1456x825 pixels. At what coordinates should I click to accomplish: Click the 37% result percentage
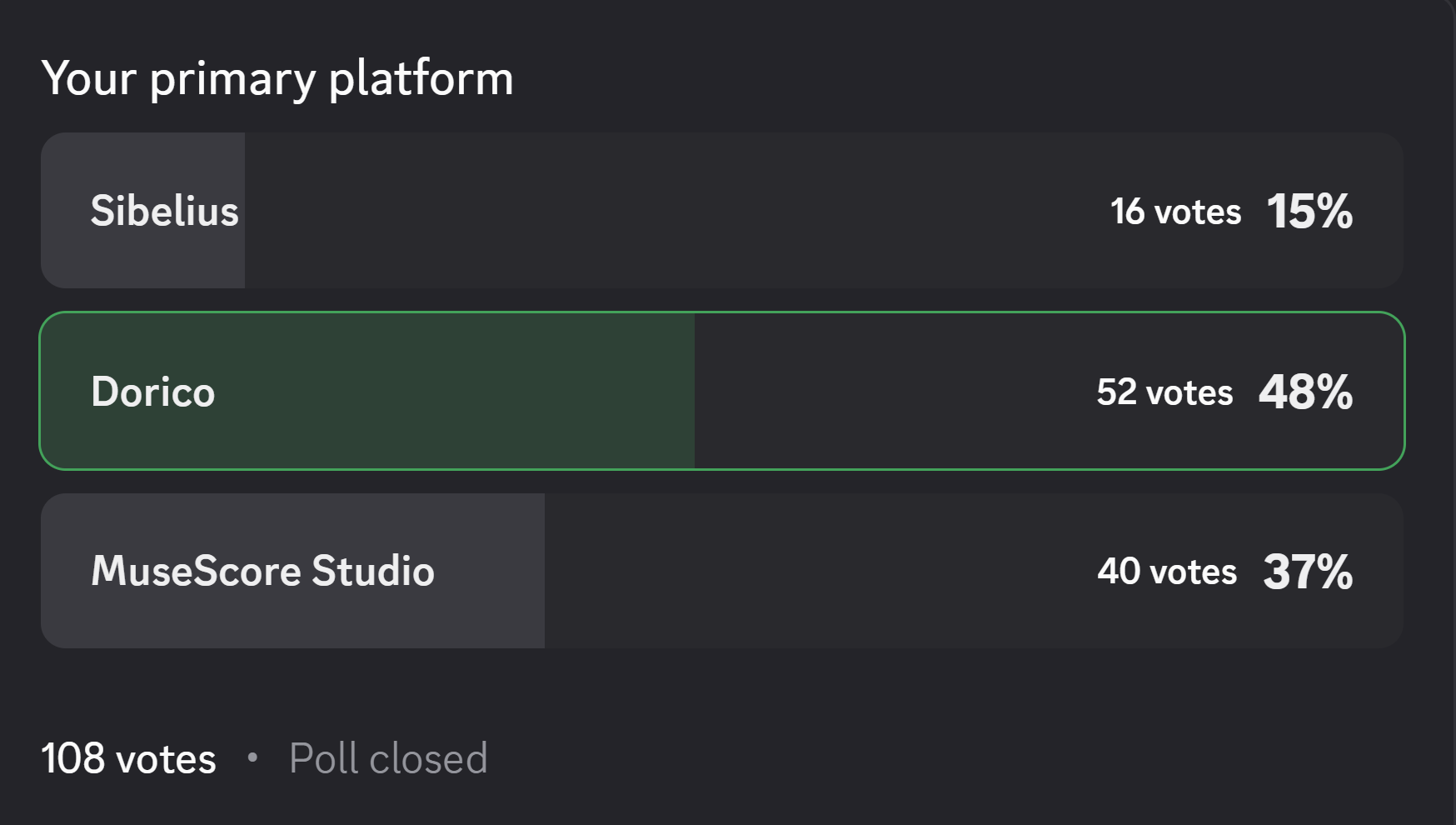[x=1308, y=572]
